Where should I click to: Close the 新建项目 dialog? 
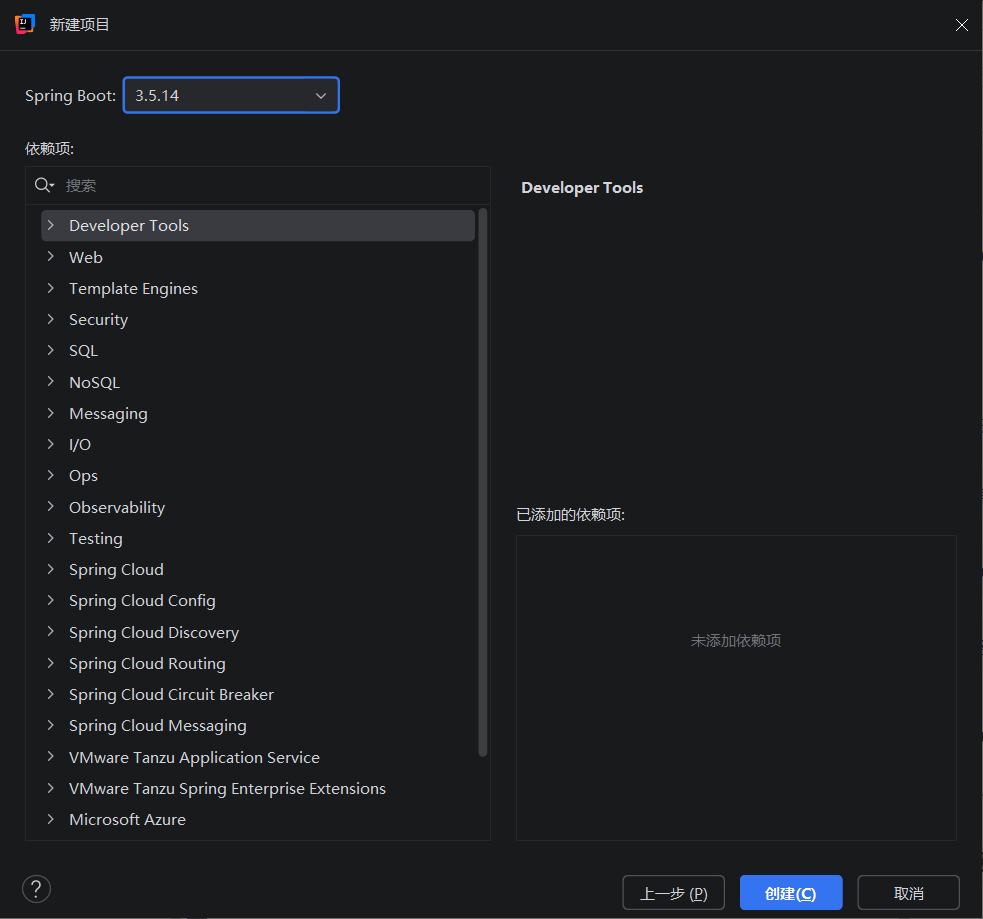click(x=961, y=24)
